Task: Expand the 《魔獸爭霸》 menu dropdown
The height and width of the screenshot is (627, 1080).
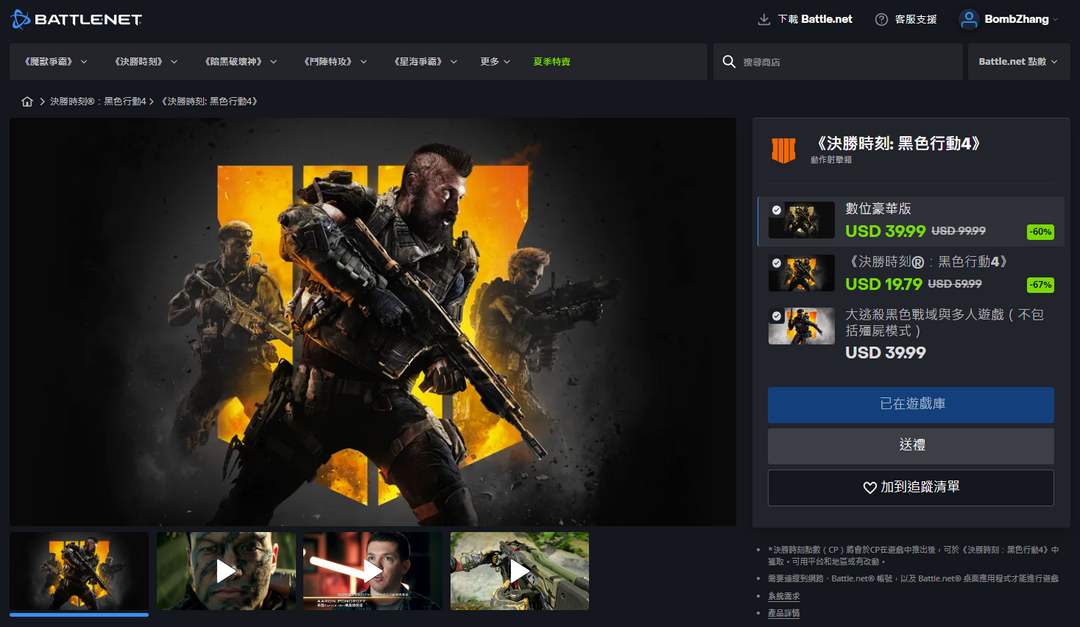Action: point(56,62)
